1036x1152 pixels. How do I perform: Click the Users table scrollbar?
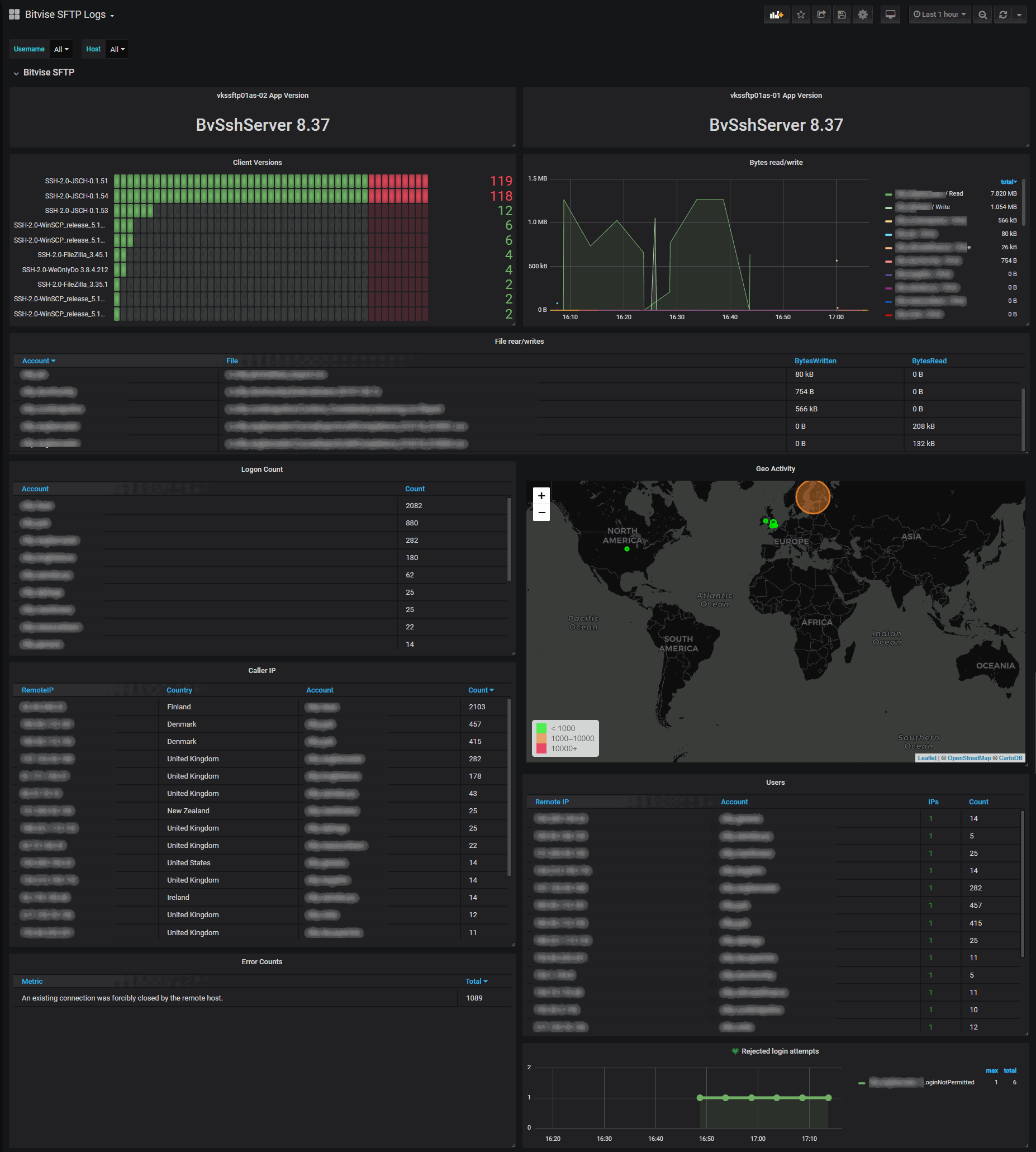tap(1023, 884)
